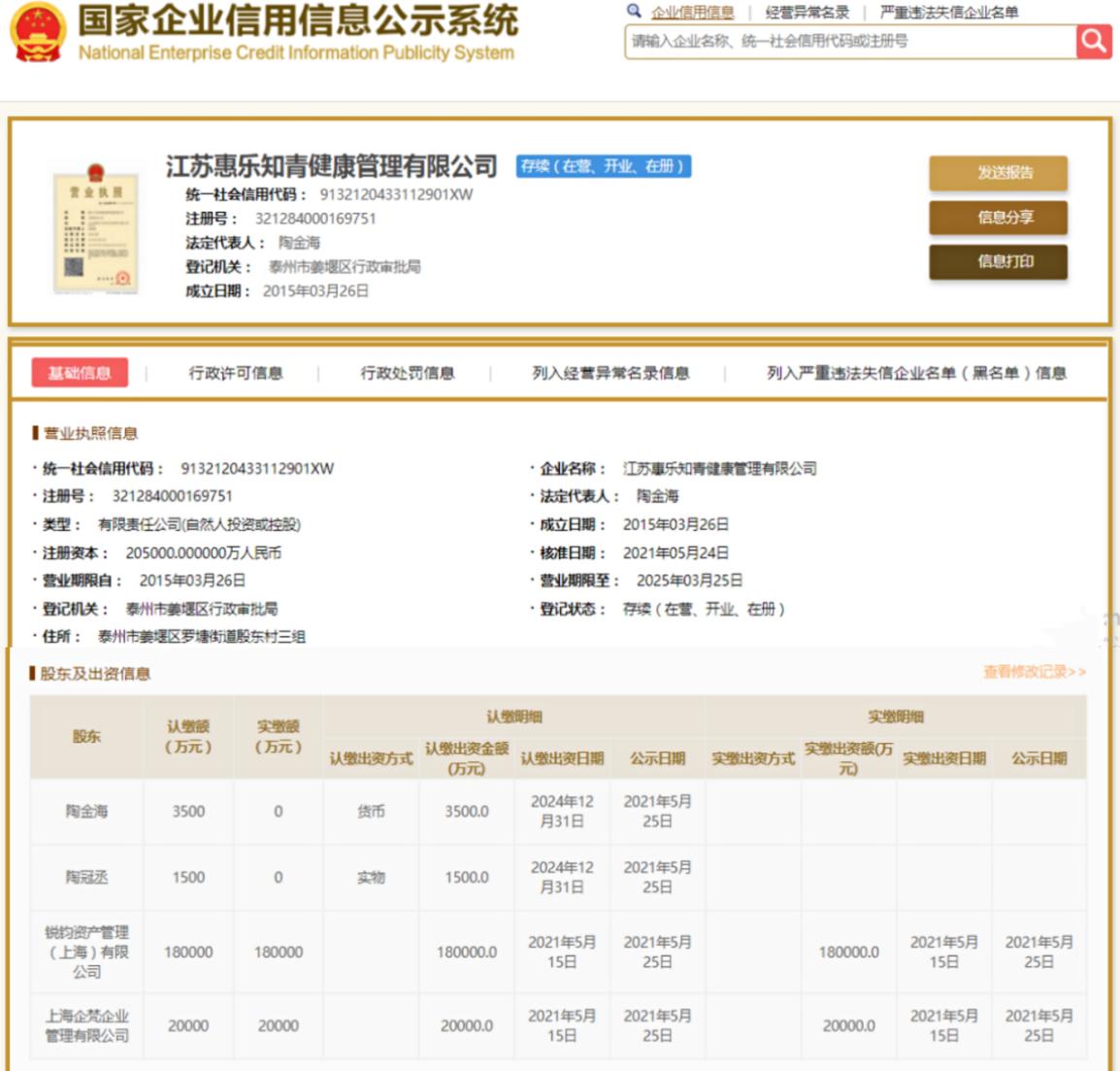Click 货币 contribution method in 陶金海 row
This screenshot has width=1120, height=1071.
click(x=371, y=811)
